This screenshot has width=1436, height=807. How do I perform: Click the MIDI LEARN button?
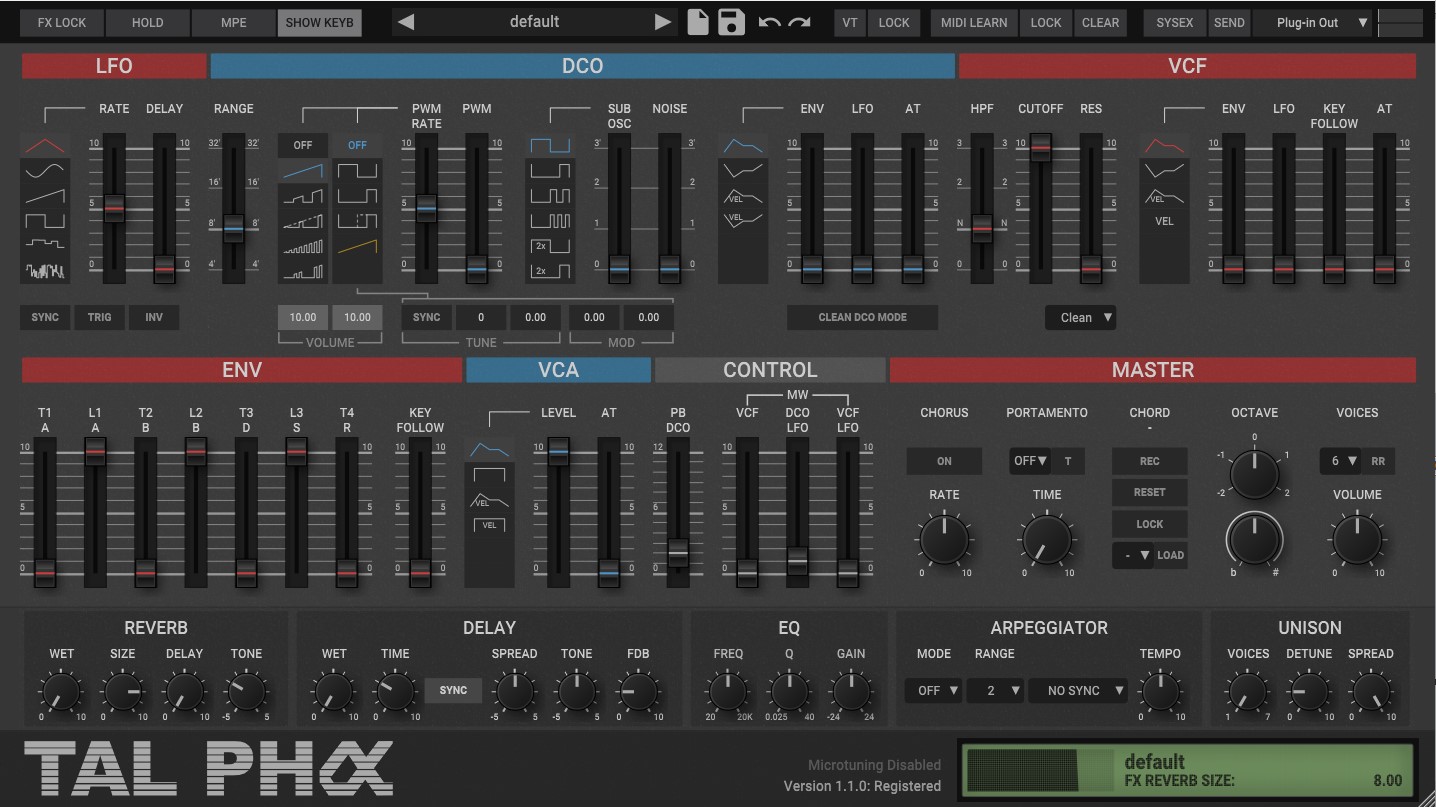click(x=974, y=23)
